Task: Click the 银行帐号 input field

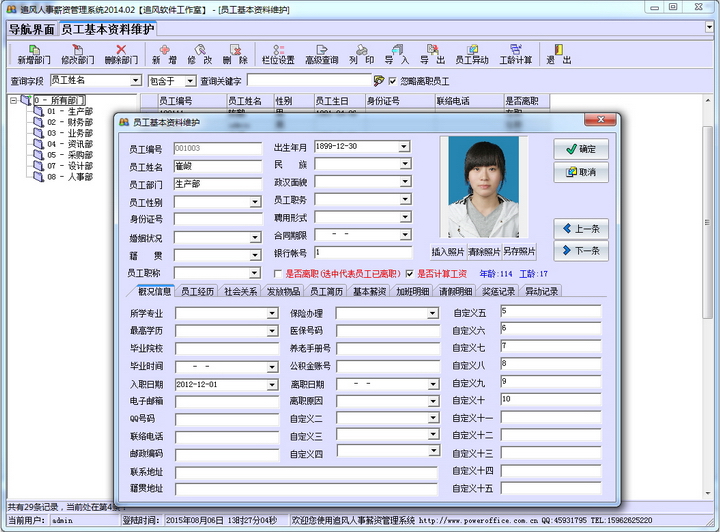Action: 363,252
